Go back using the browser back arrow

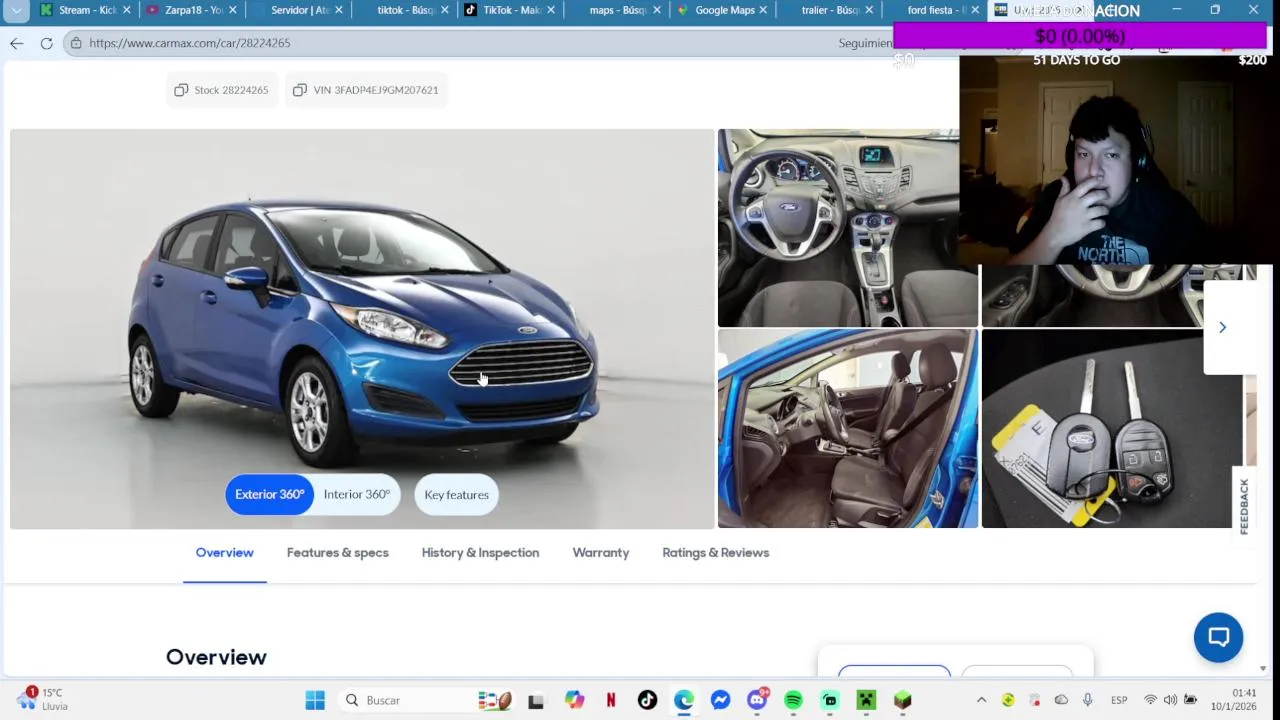17,43
